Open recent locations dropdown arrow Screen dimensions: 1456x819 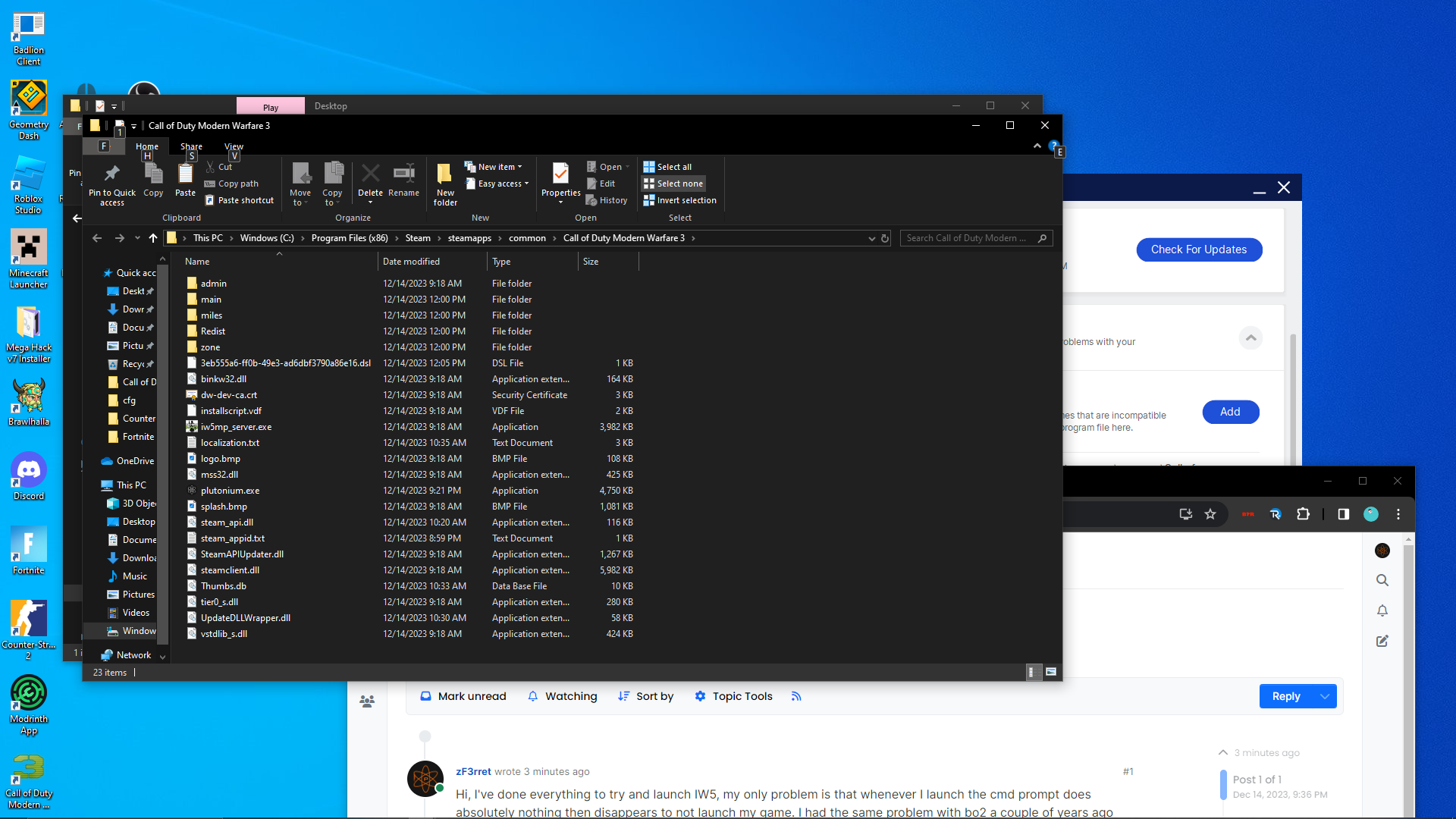(x=137, y=238)
